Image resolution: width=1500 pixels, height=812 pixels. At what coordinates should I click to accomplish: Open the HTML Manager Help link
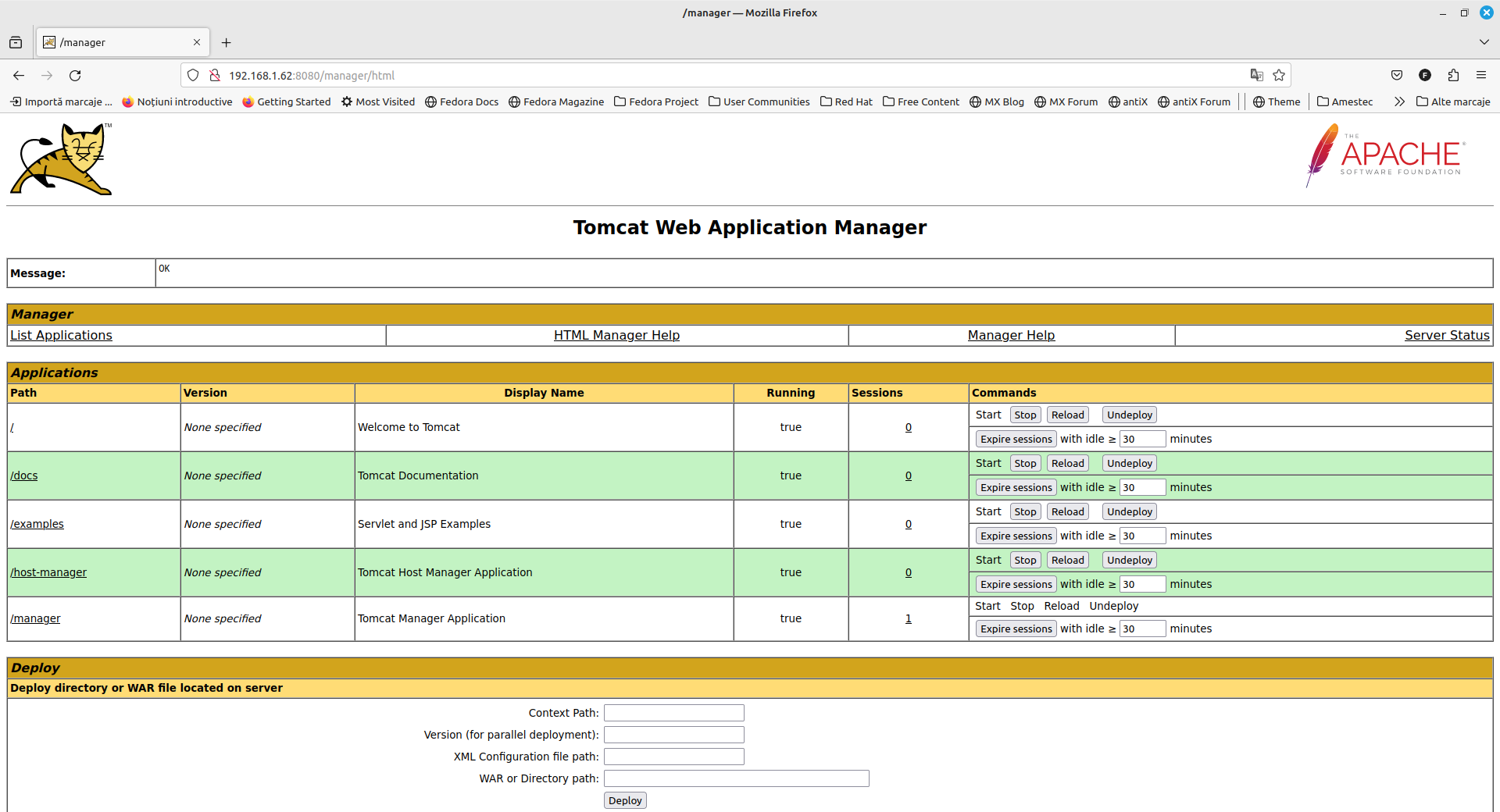(616, 335)
